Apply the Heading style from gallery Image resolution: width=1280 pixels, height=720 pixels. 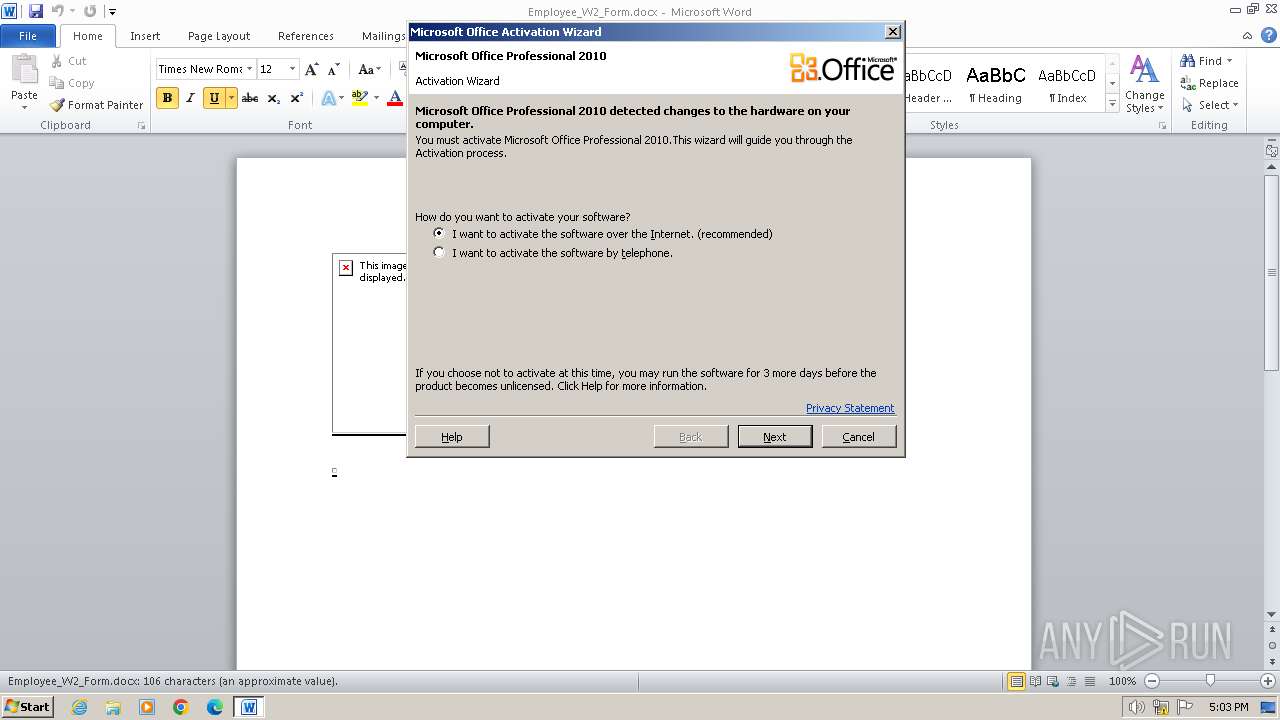click(x=995, y=85)
